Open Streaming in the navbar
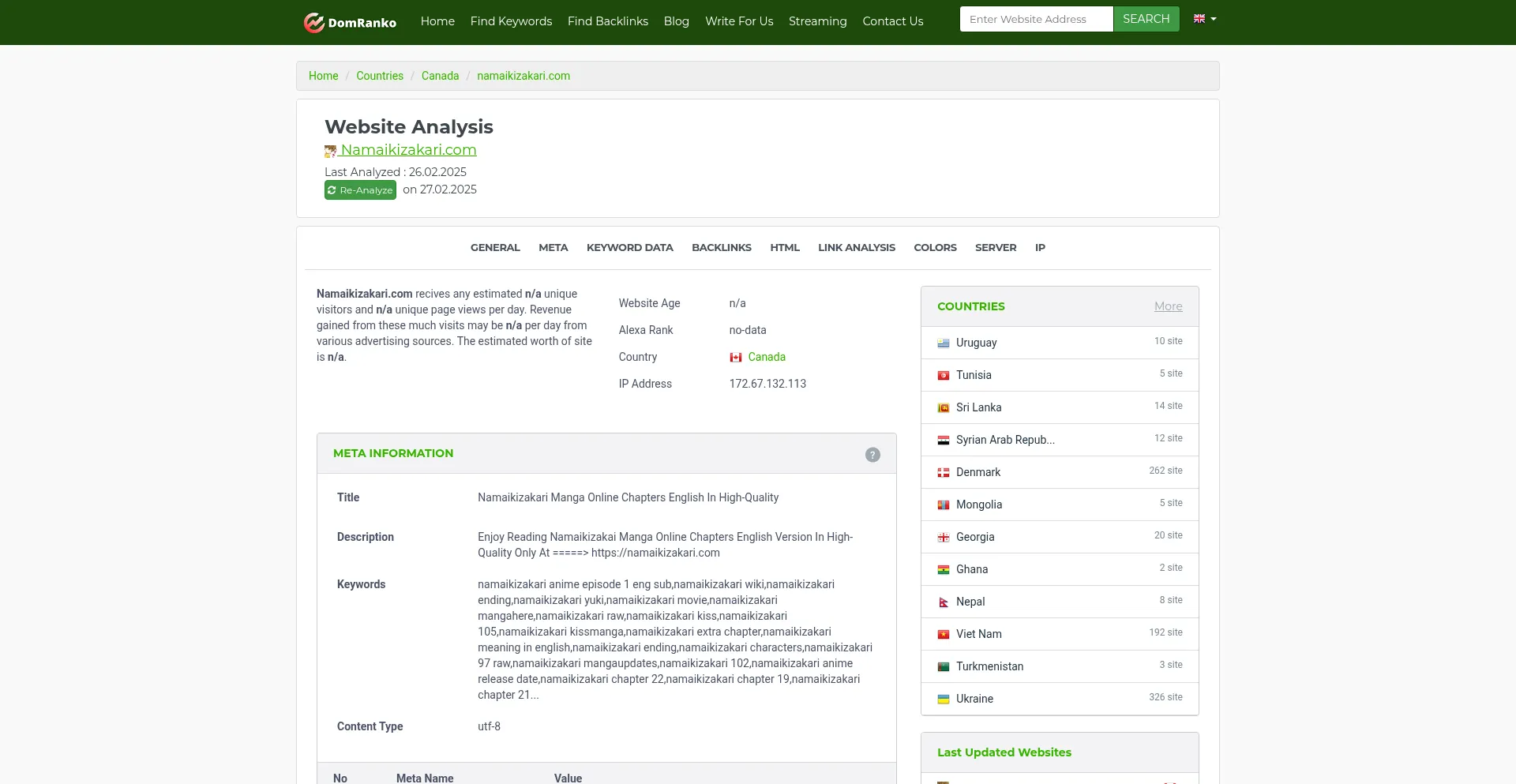The image size is (1516, 784). (x=818, y=21)
